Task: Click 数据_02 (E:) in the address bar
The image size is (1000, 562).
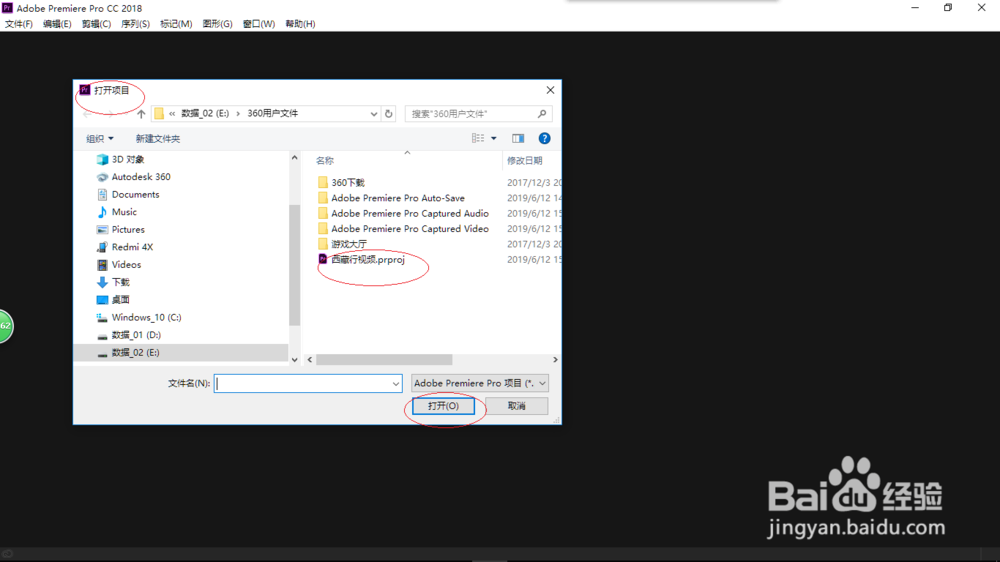Action: [205, 114]
